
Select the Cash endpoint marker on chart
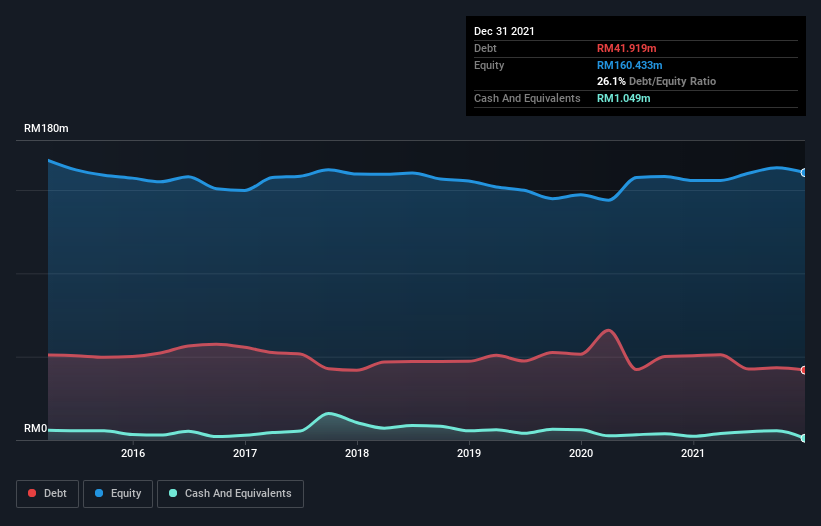804,438
